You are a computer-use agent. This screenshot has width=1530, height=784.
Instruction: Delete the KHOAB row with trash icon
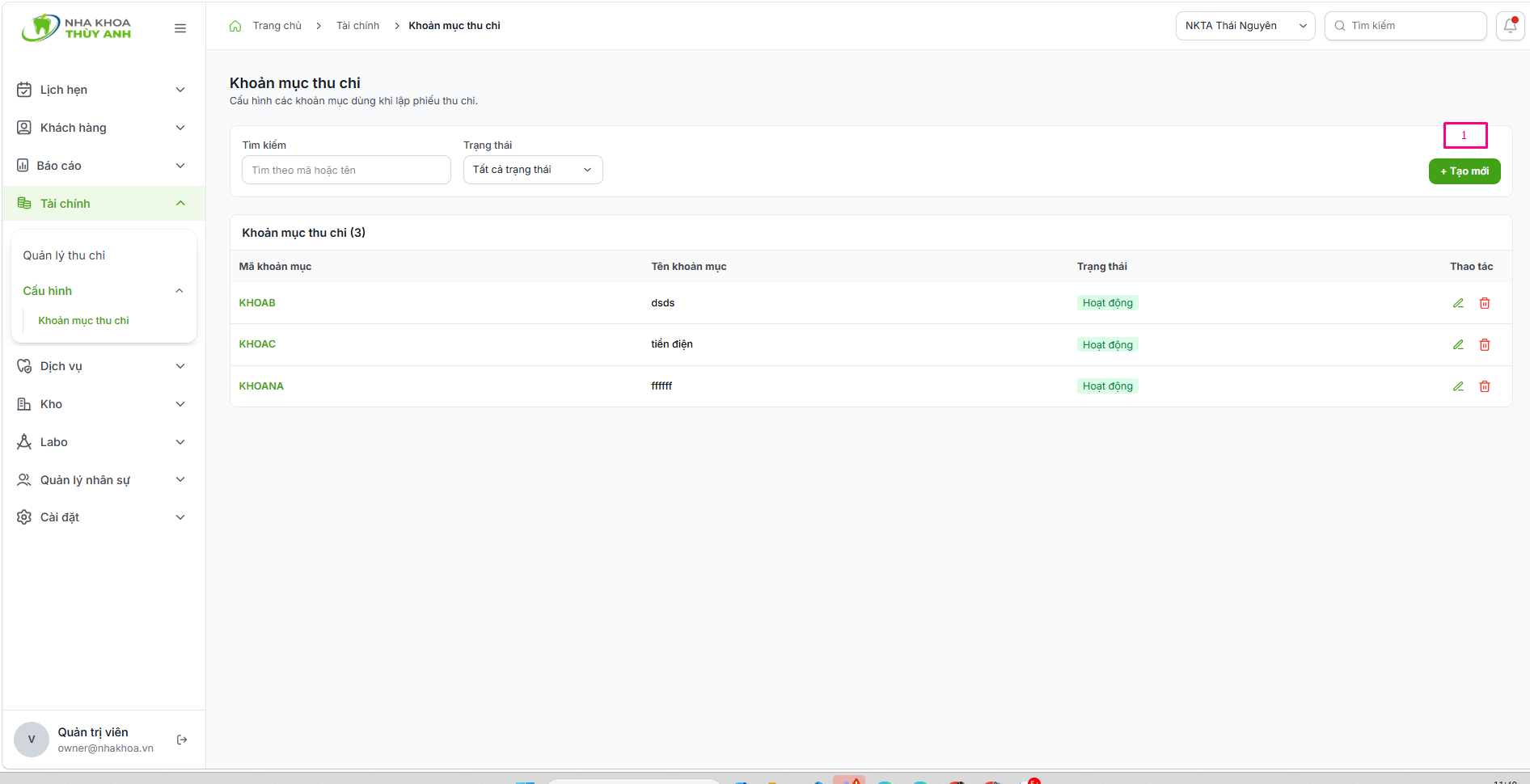[1485, 303]
